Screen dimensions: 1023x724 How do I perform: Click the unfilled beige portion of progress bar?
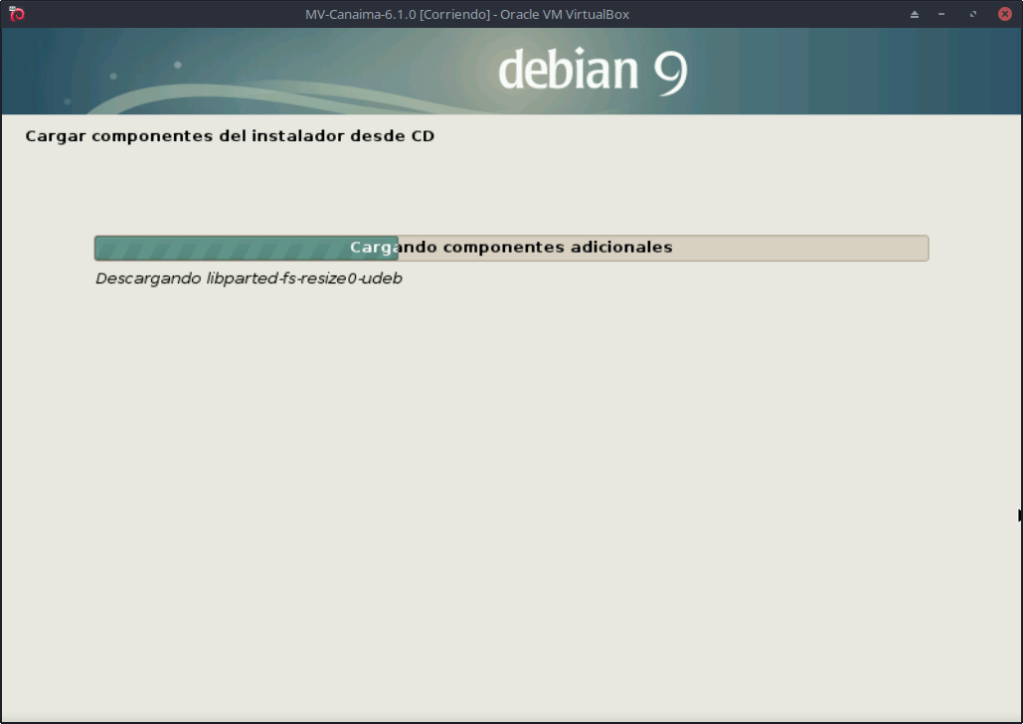pos(800,248)
